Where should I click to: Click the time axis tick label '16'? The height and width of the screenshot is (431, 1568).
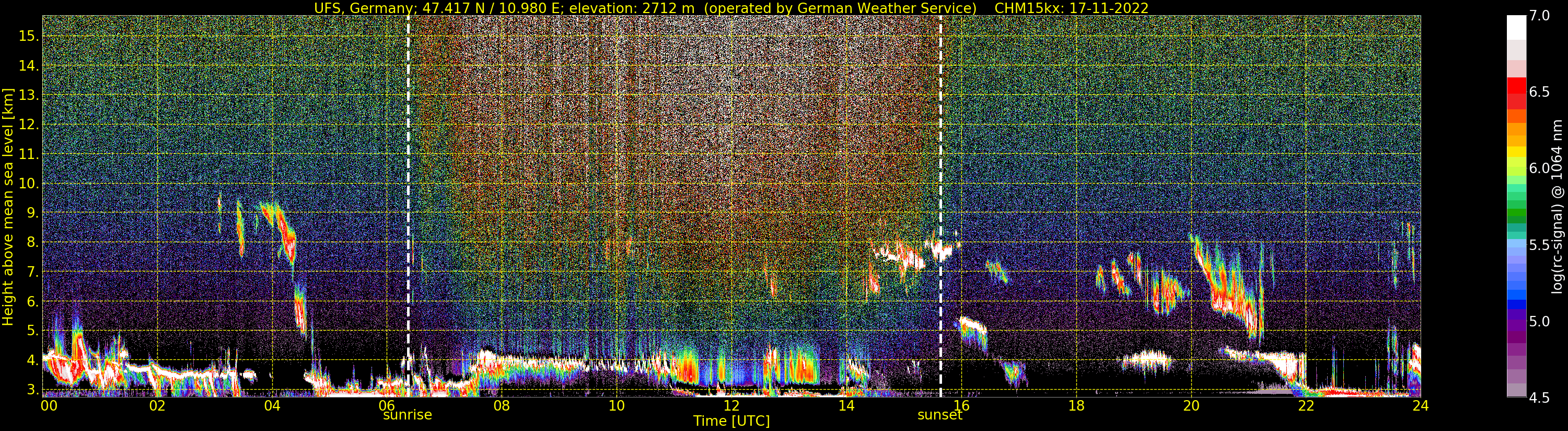[961, 405]
